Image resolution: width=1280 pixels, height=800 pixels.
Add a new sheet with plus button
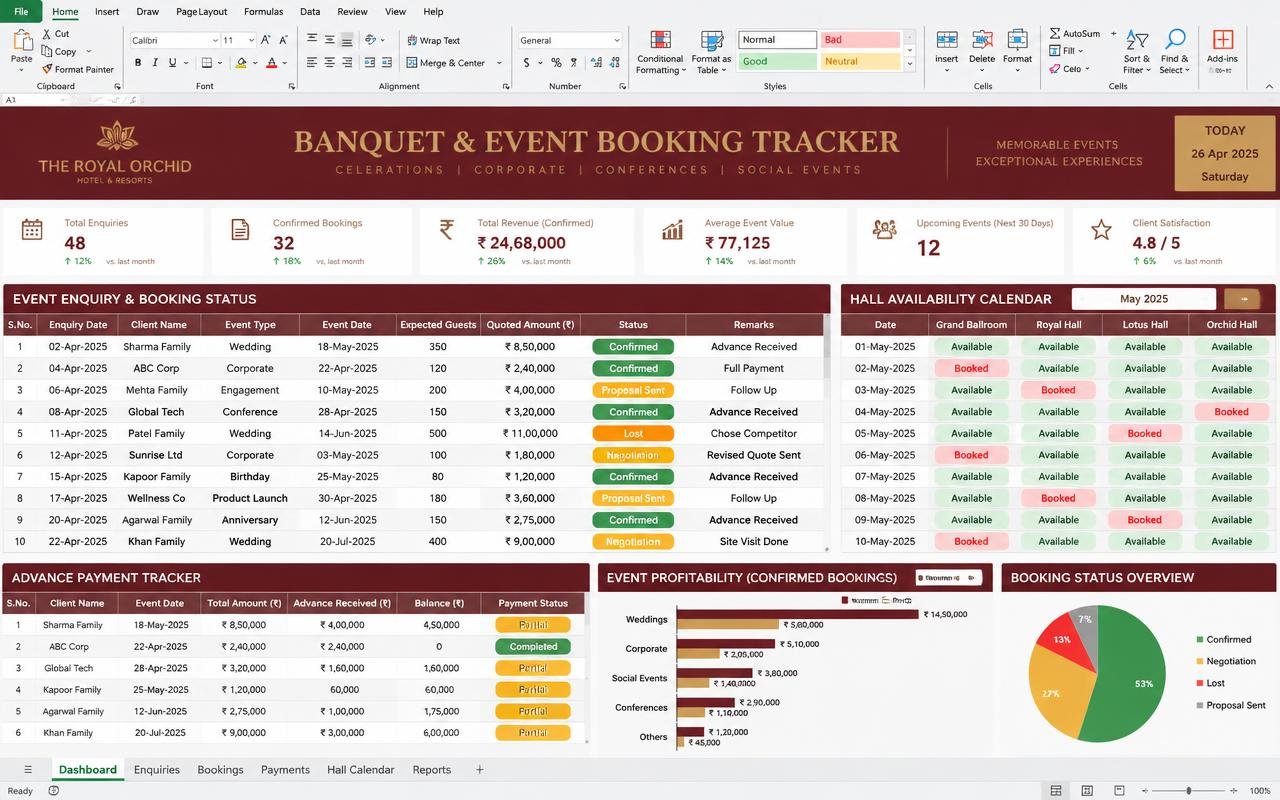(x=479, y=769)
